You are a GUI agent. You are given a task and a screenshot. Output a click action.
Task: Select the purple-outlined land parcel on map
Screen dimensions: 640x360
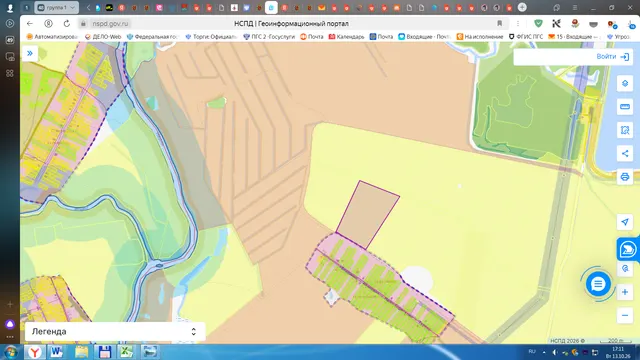[367, 214]
